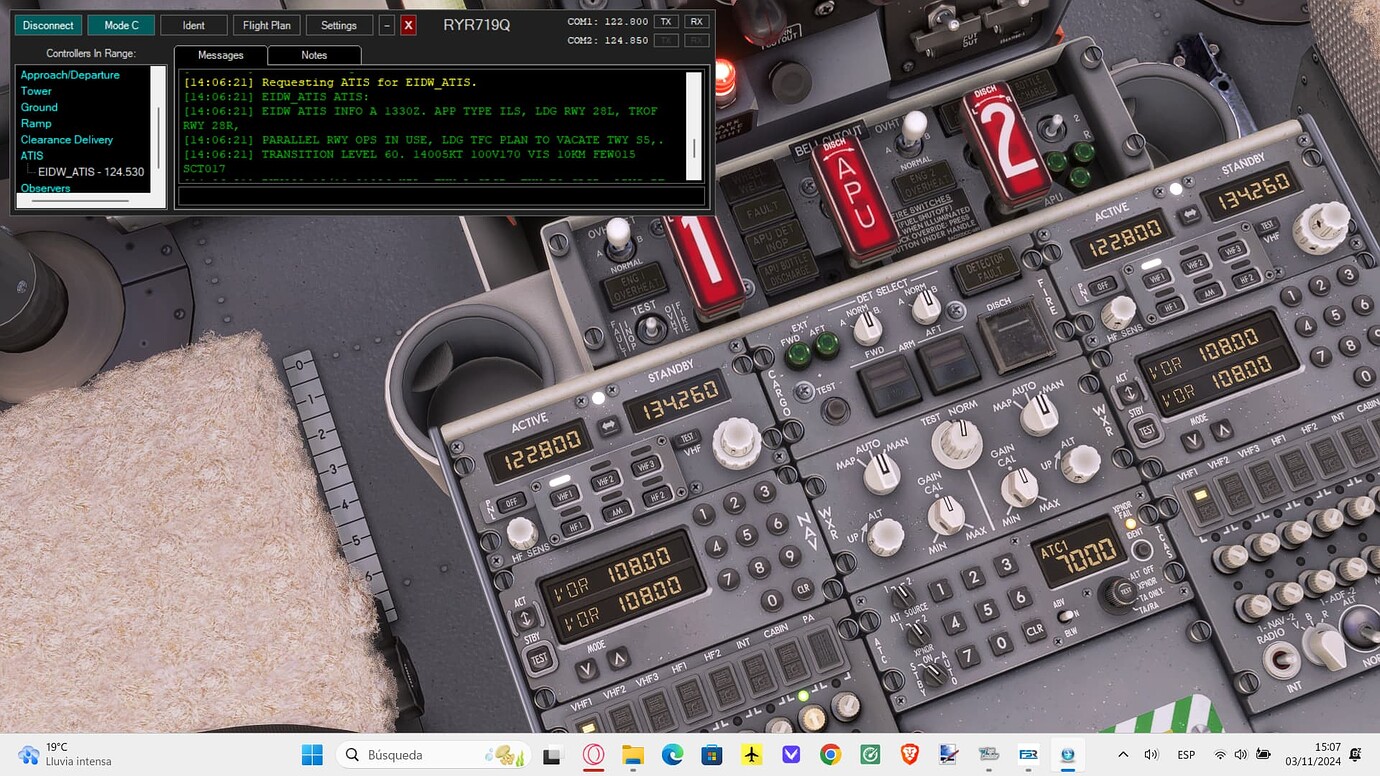The image size is (1380, 776).
Task: Open the vPilot Flight Plan window
Action: pyautogui.click(x=266, y=24)
